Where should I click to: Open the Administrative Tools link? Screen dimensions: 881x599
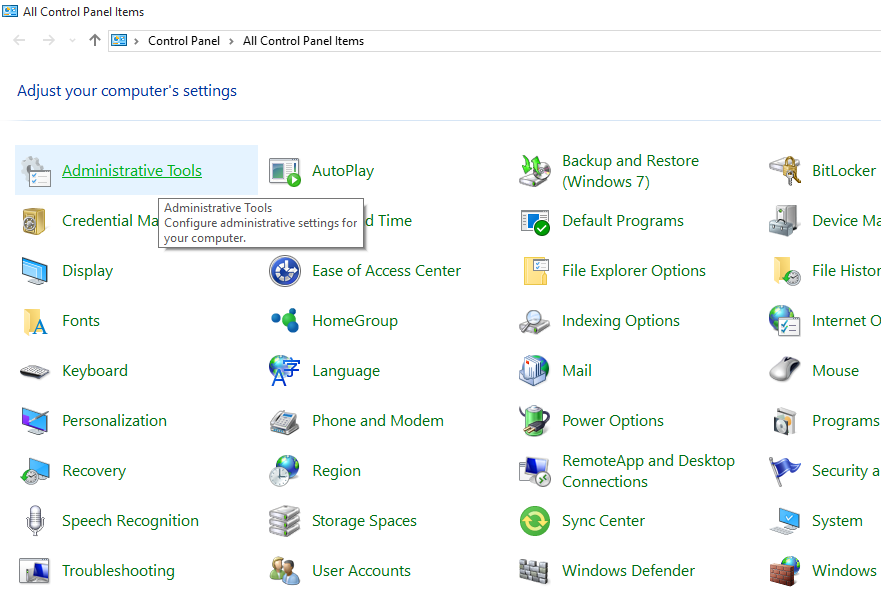[131, 171]
